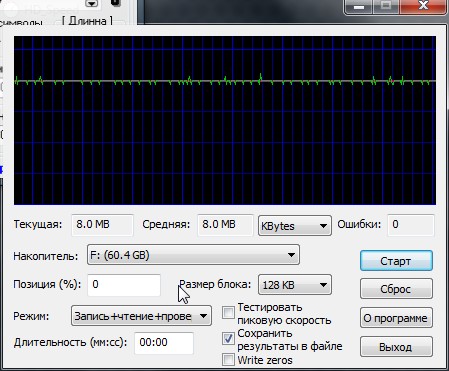Open the KBytes units dropdown

tap(295, 226)
